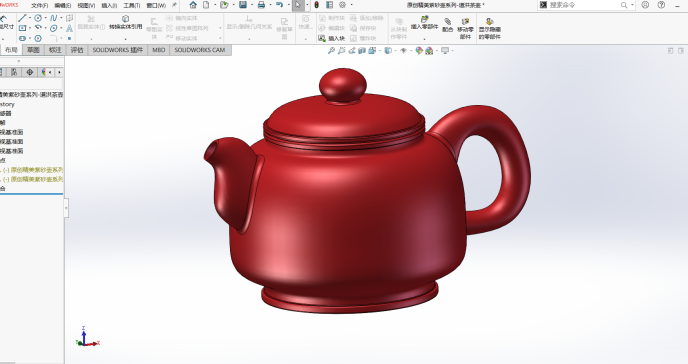Screen dimensions: 688x364
Task: Click 转换实体引用 button
Action: 125,22
